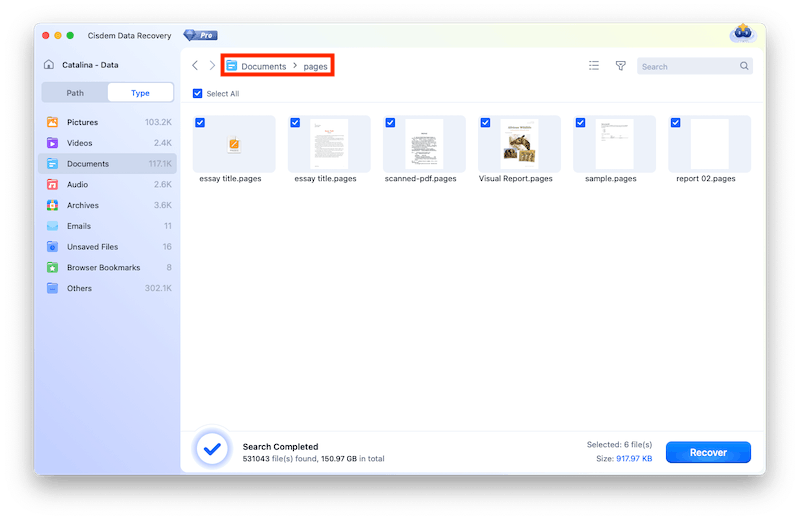Viewport: 800px width, 520px height.
Task: Go forward with the right arrow
Action: tap(212, 65)
